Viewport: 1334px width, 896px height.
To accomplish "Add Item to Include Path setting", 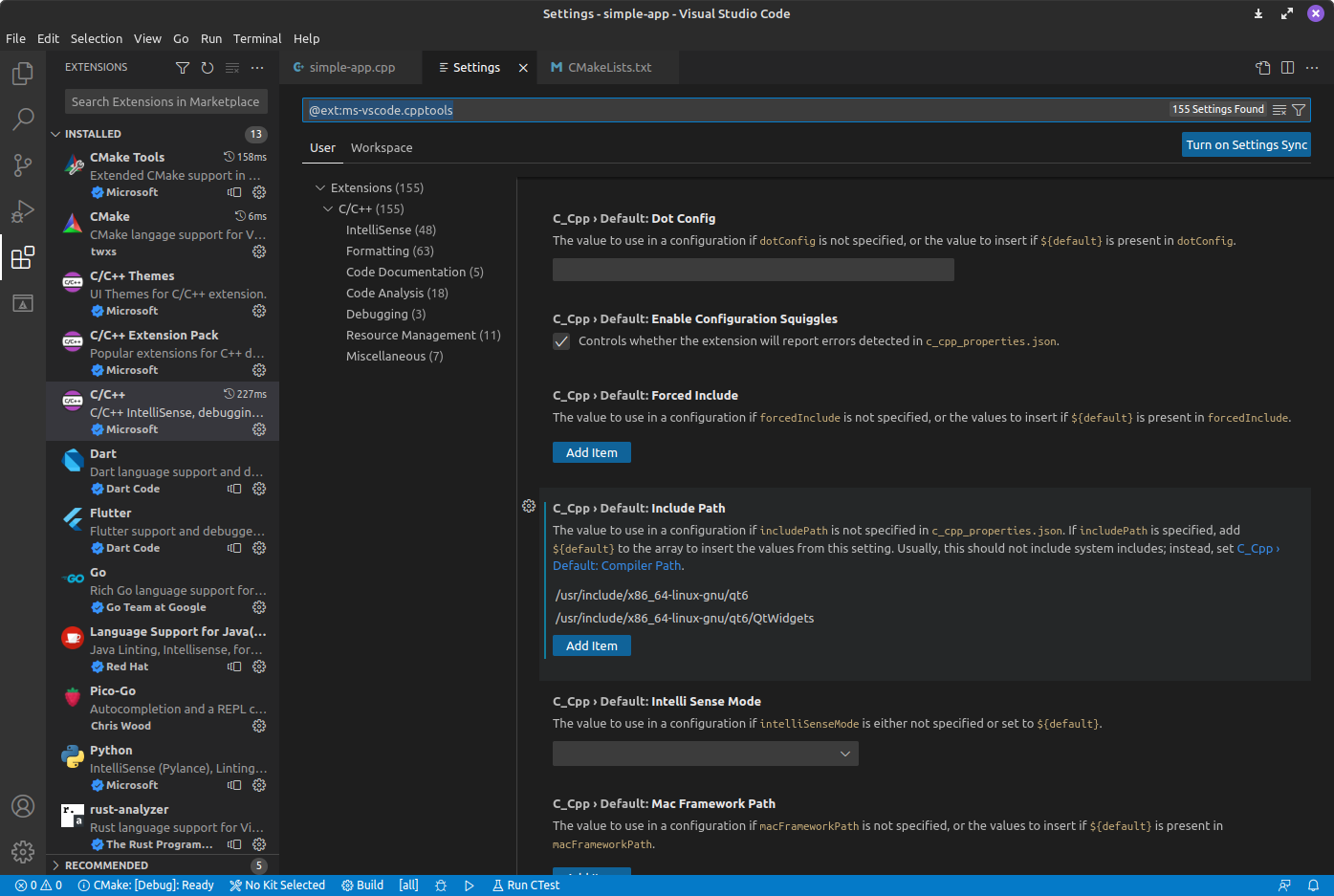I will coord(592,646).
